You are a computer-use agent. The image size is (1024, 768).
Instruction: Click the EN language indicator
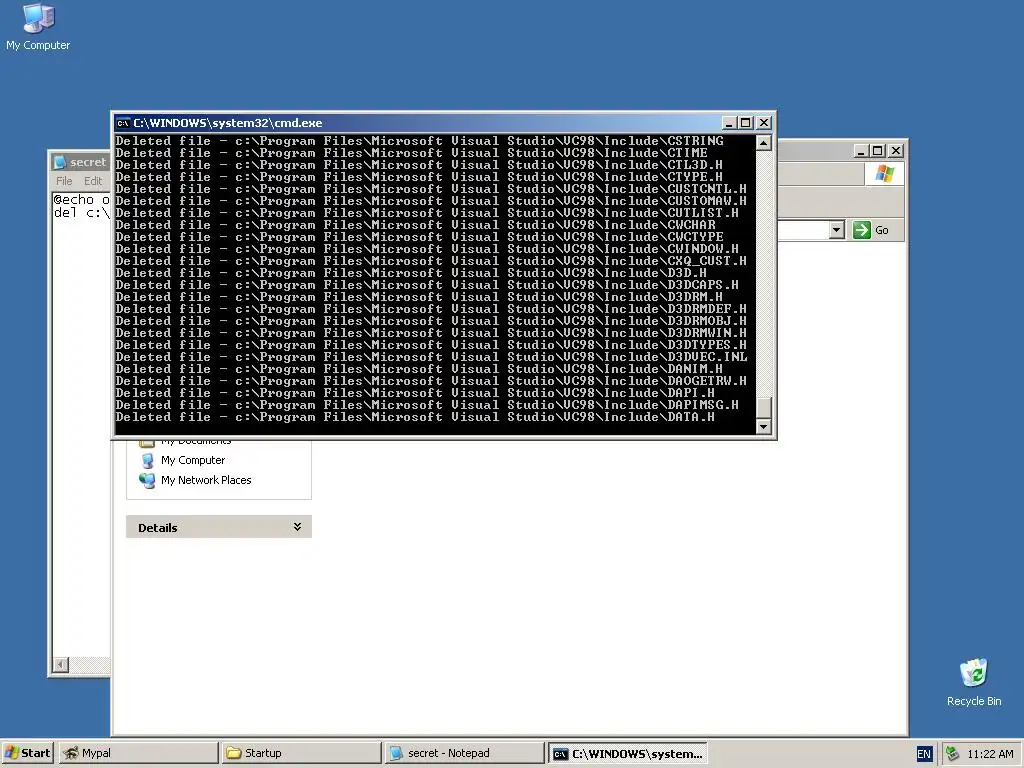(x=923, y=754)
